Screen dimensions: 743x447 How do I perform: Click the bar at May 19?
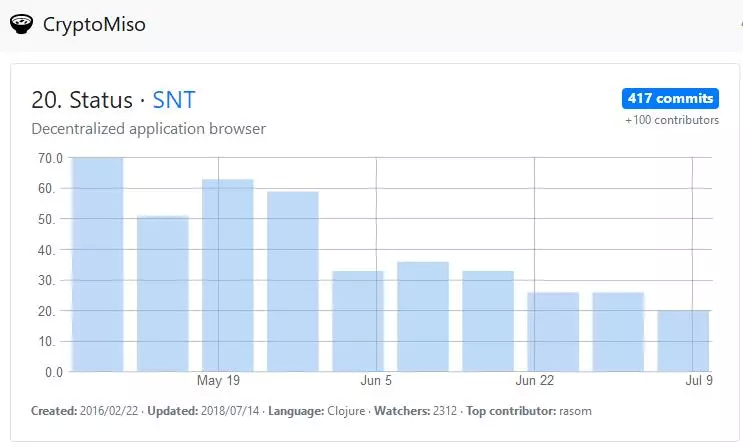(x=227, y=275)
